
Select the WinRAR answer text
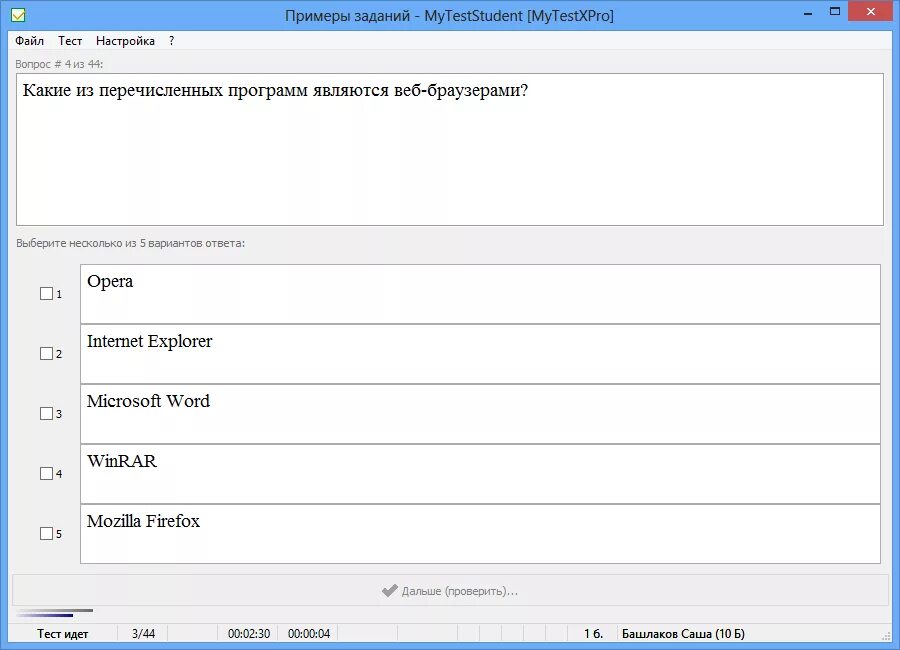coord(122,461)
